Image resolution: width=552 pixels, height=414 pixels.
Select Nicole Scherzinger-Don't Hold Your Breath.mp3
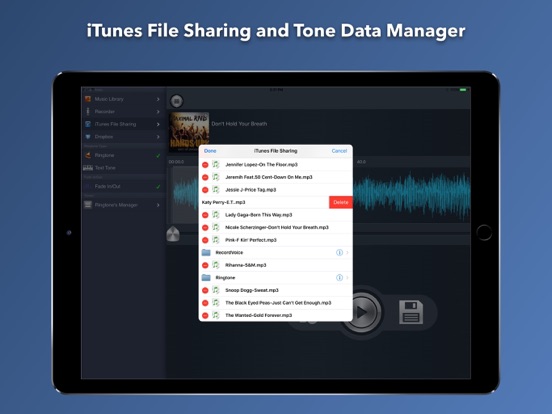(x=277, y=228)
